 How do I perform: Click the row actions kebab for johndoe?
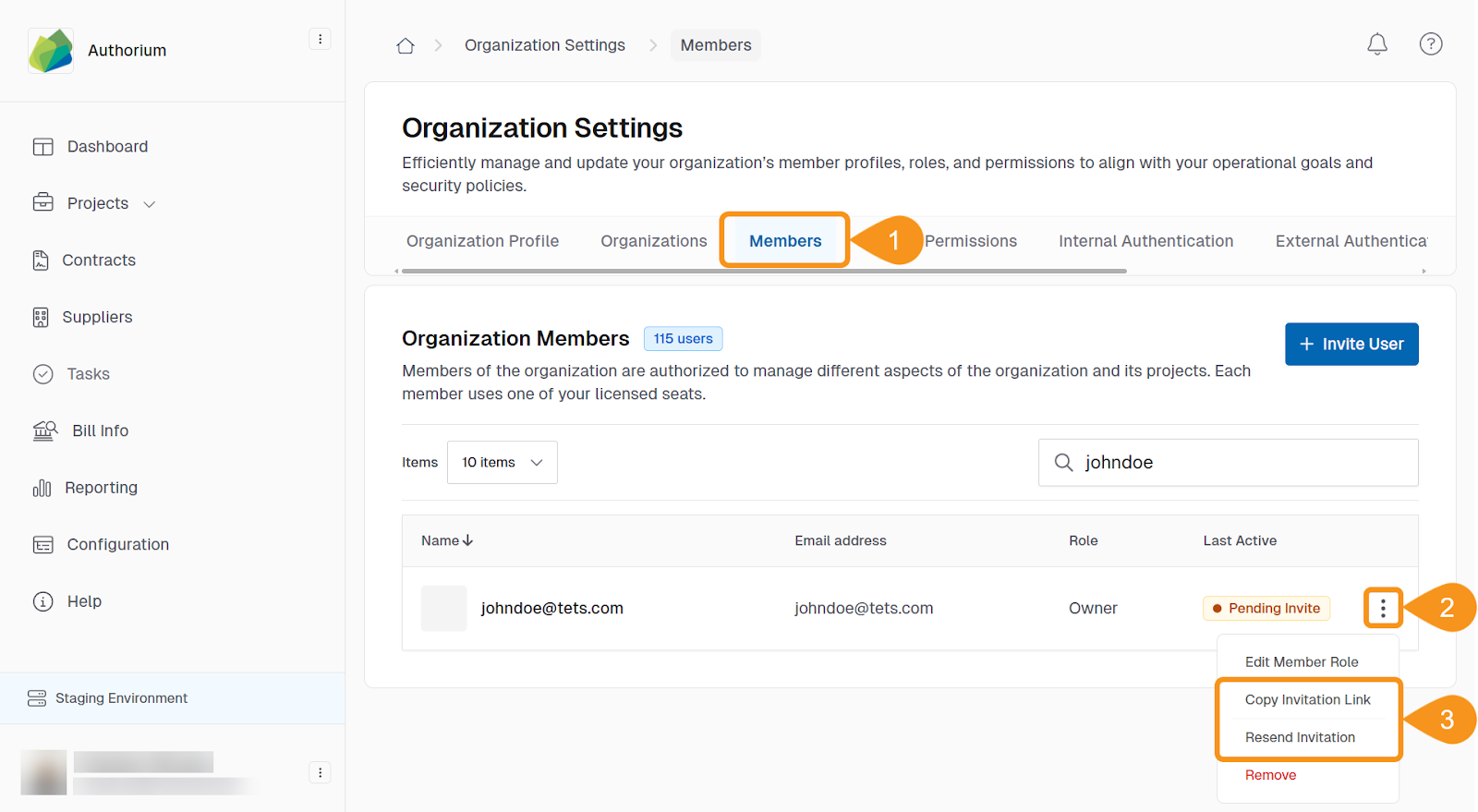click(1382, 608)
